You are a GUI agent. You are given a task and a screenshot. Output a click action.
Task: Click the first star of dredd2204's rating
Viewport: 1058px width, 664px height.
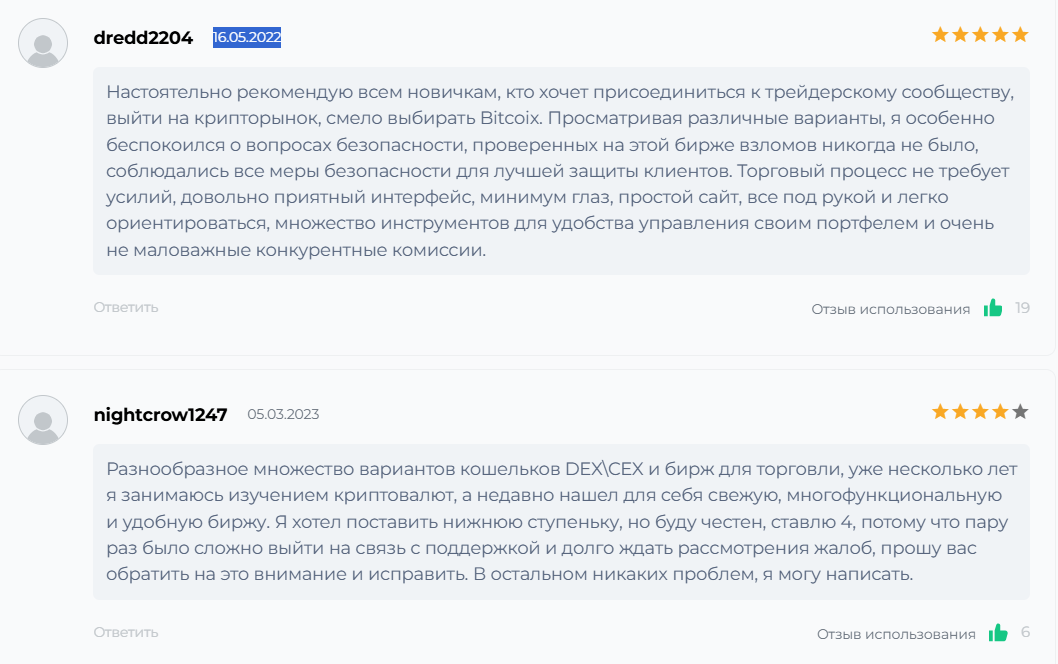[938, 33]
